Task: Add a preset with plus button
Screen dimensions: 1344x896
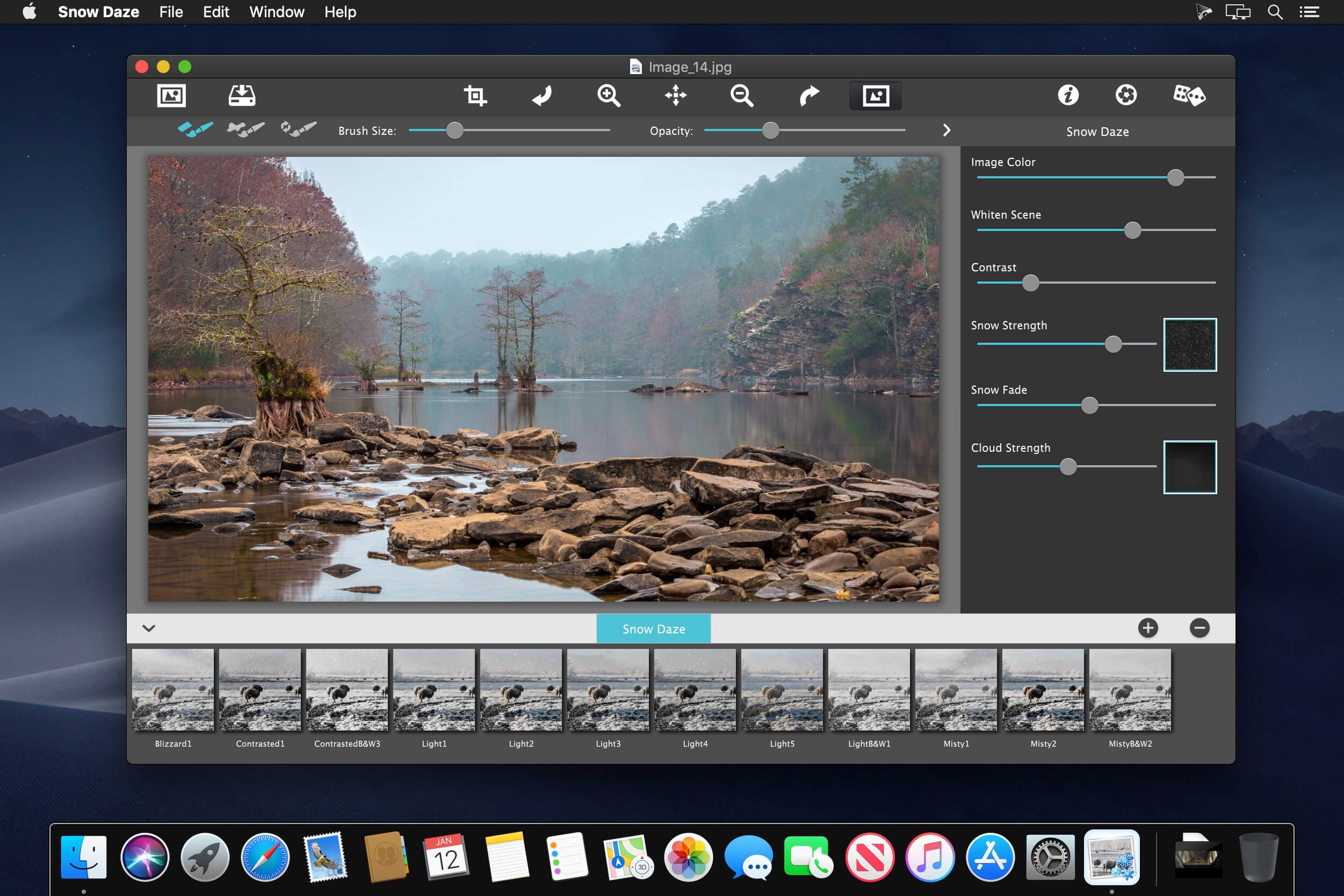Action: coord(1147,628)
